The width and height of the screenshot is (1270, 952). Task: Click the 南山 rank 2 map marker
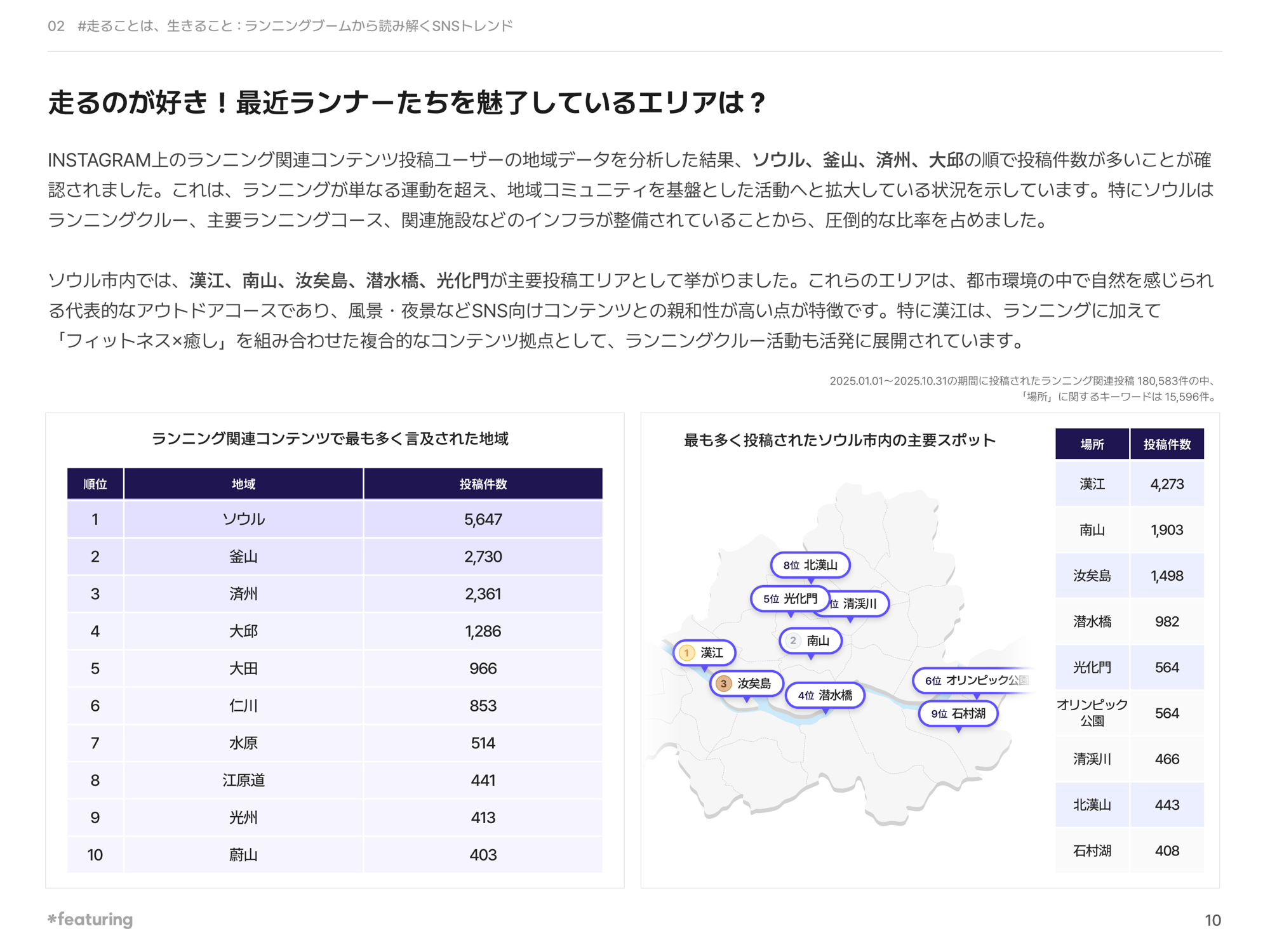point(810,640)
